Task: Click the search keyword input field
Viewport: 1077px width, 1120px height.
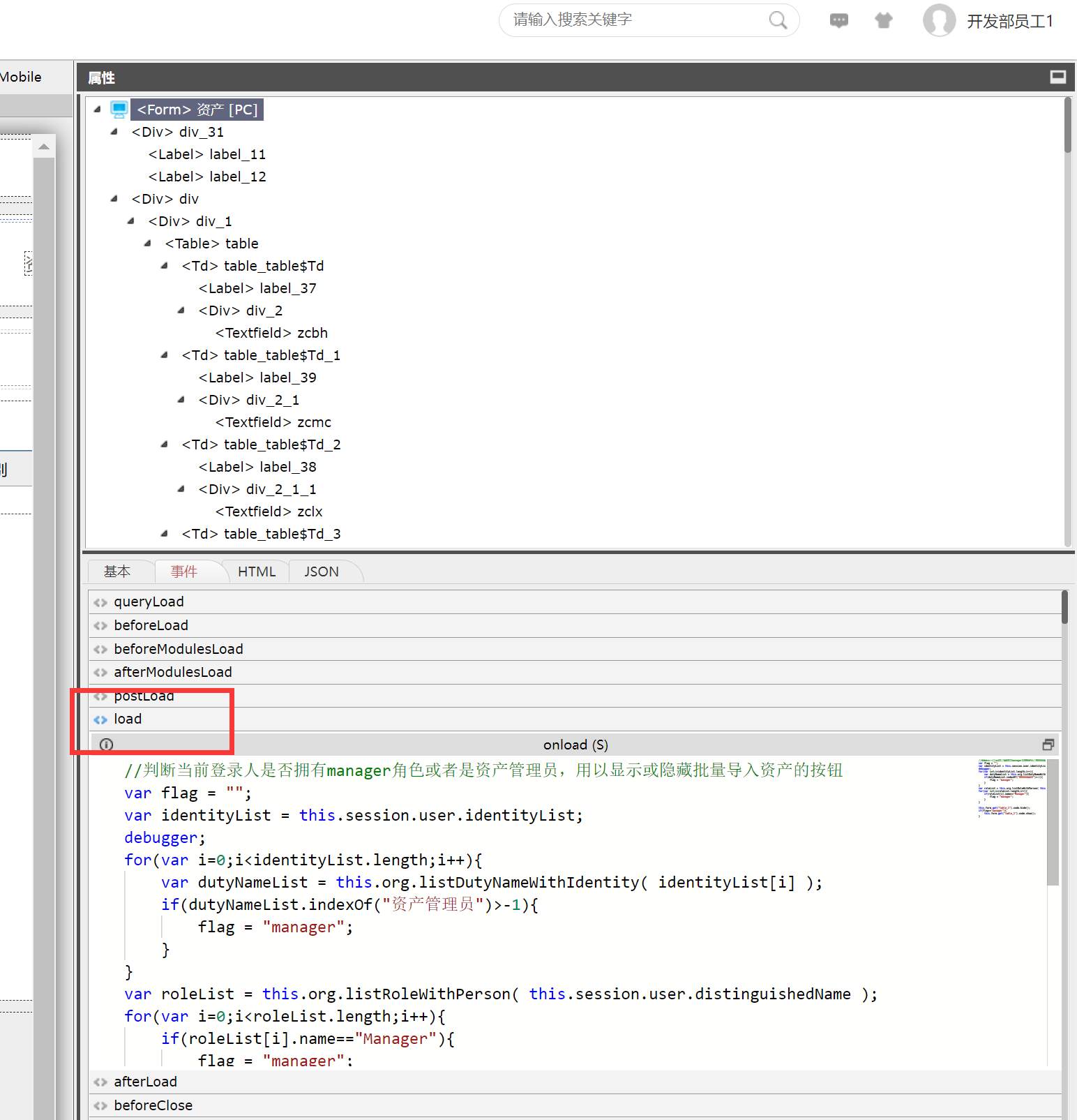Action: click(x=635, y=20)
